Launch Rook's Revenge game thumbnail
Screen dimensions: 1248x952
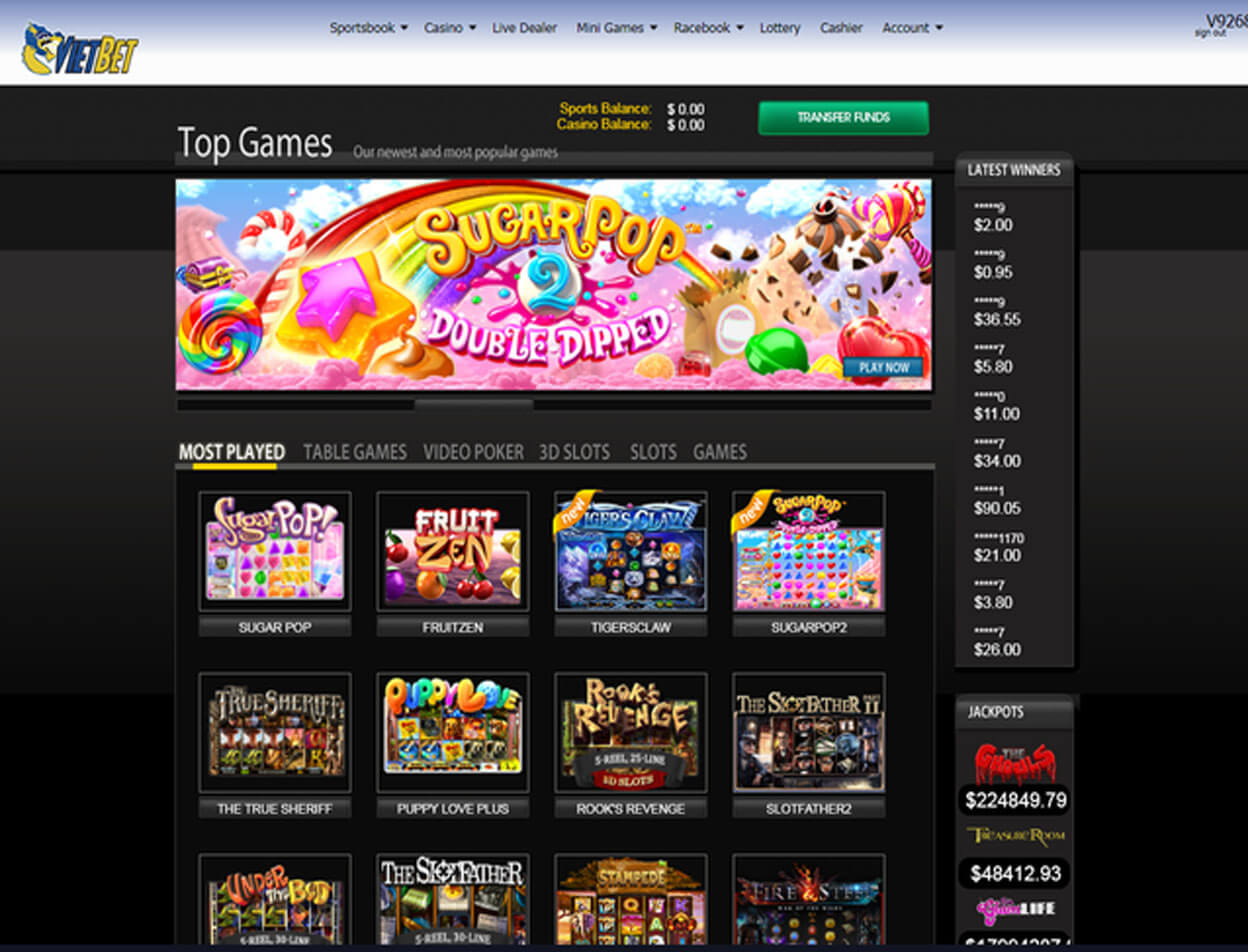631,732
